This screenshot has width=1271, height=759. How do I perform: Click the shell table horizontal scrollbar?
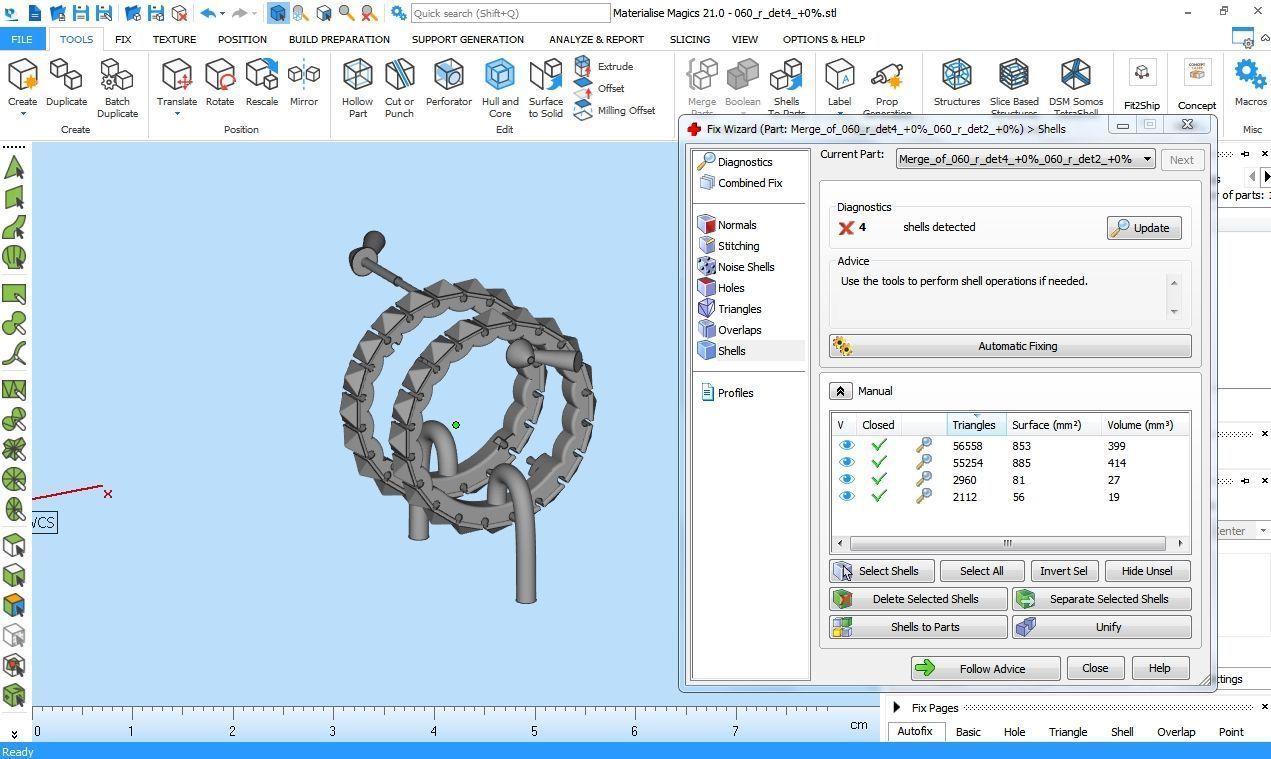(x=1010, y=543)
